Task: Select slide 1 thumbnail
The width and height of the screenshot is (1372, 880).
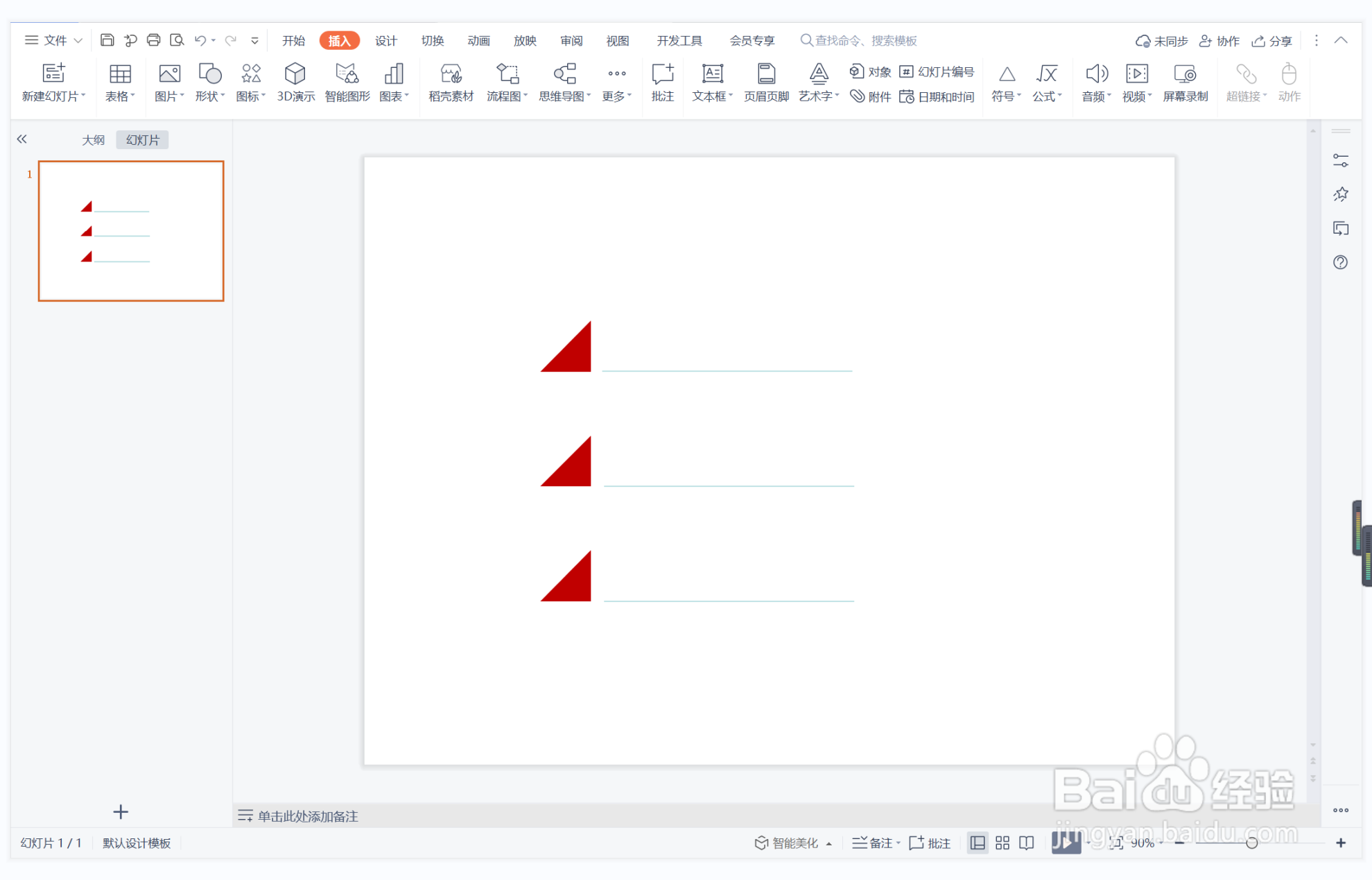Action: [x=131, y=231]
